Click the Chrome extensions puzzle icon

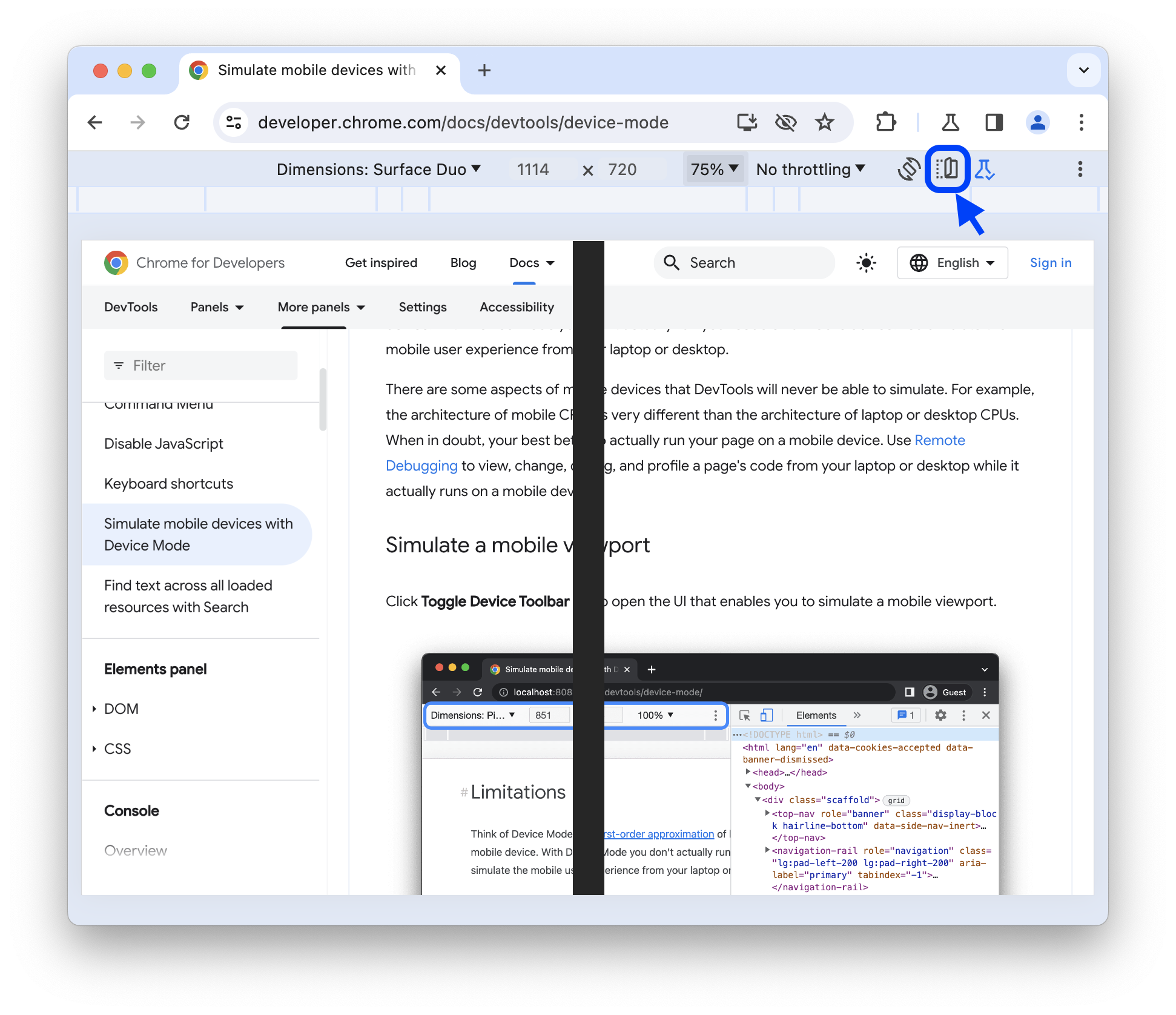882,123
